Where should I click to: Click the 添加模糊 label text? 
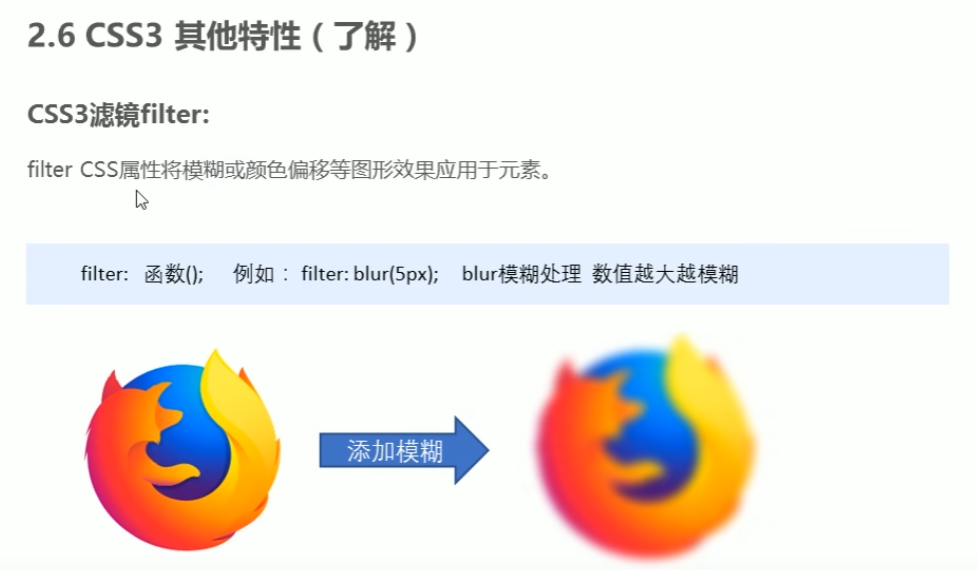click(395, 451)
